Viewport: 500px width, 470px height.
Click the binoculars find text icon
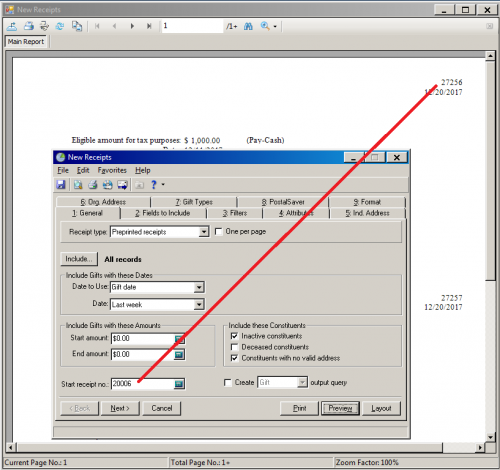coord(248,26)
